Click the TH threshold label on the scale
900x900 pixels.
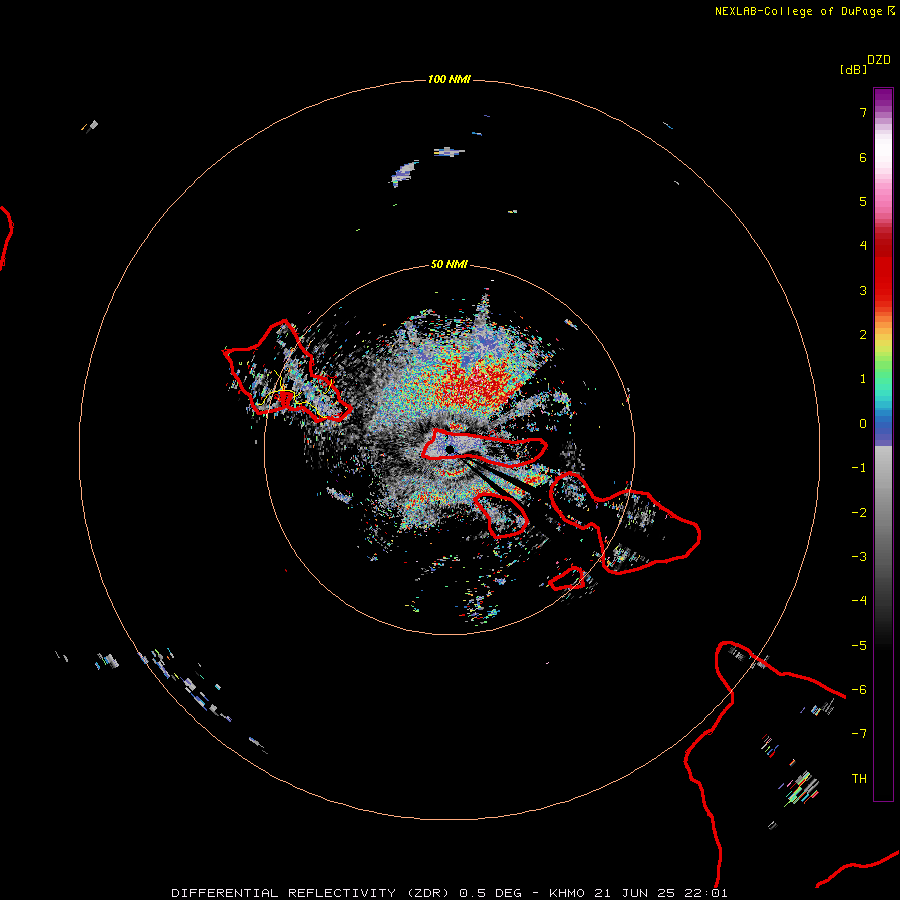pyautogui.click(x=859, y=779)
